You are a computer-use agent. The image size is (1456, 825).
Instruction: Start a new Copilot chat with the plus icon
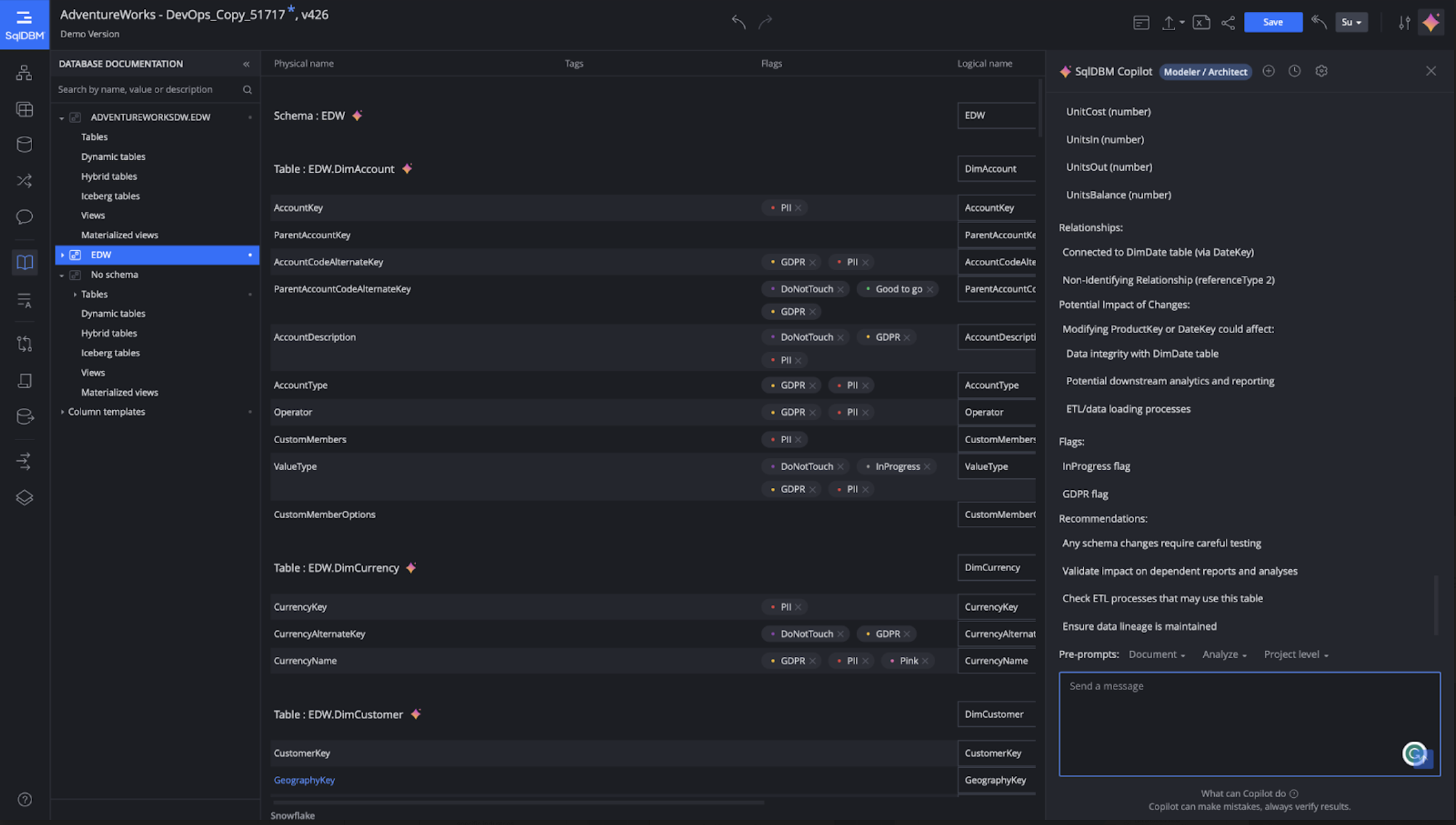(1268, 71)
